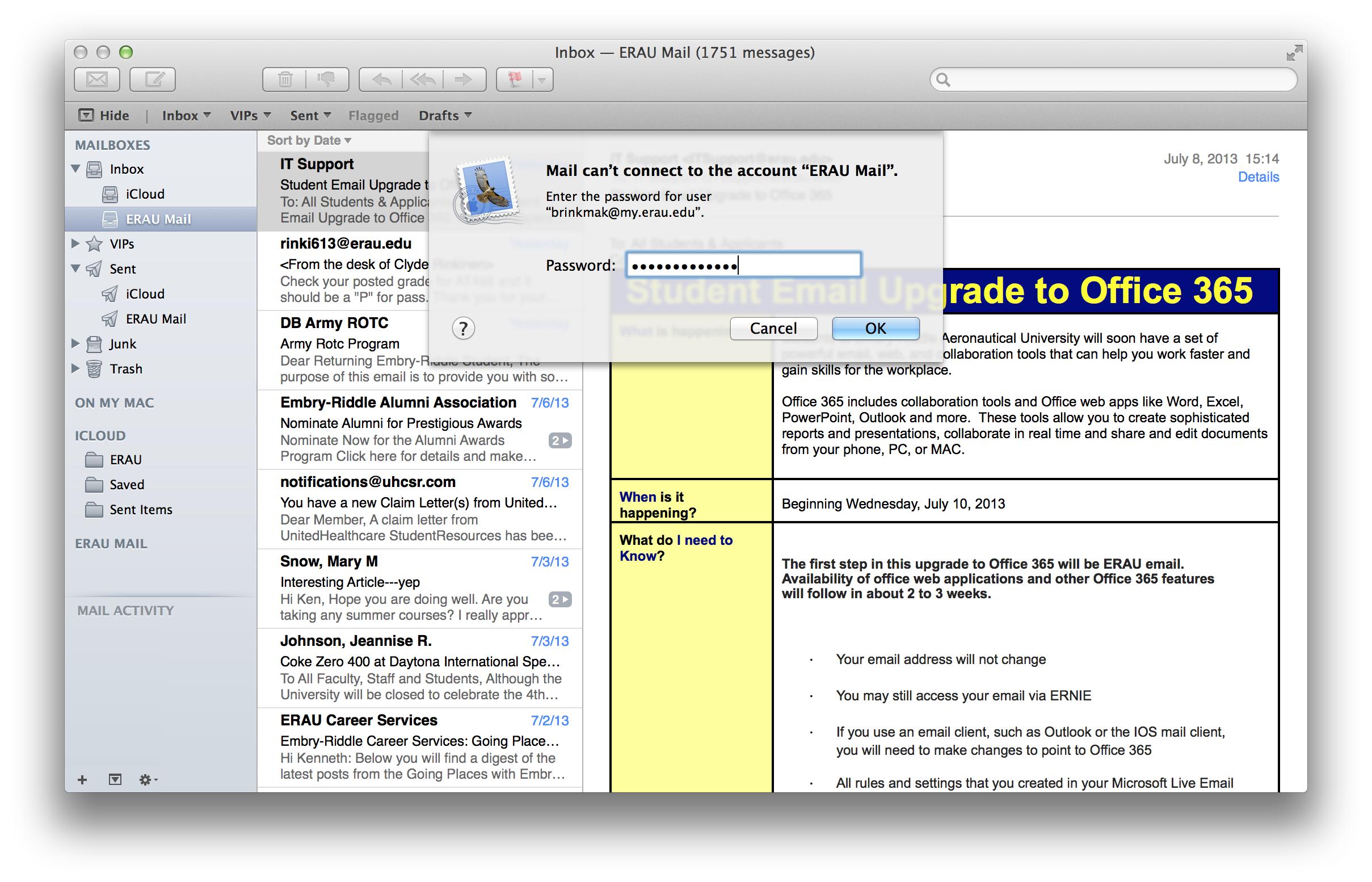Open the Sort by Date dropdown
1372x882 pixels.
coord(309,140)
